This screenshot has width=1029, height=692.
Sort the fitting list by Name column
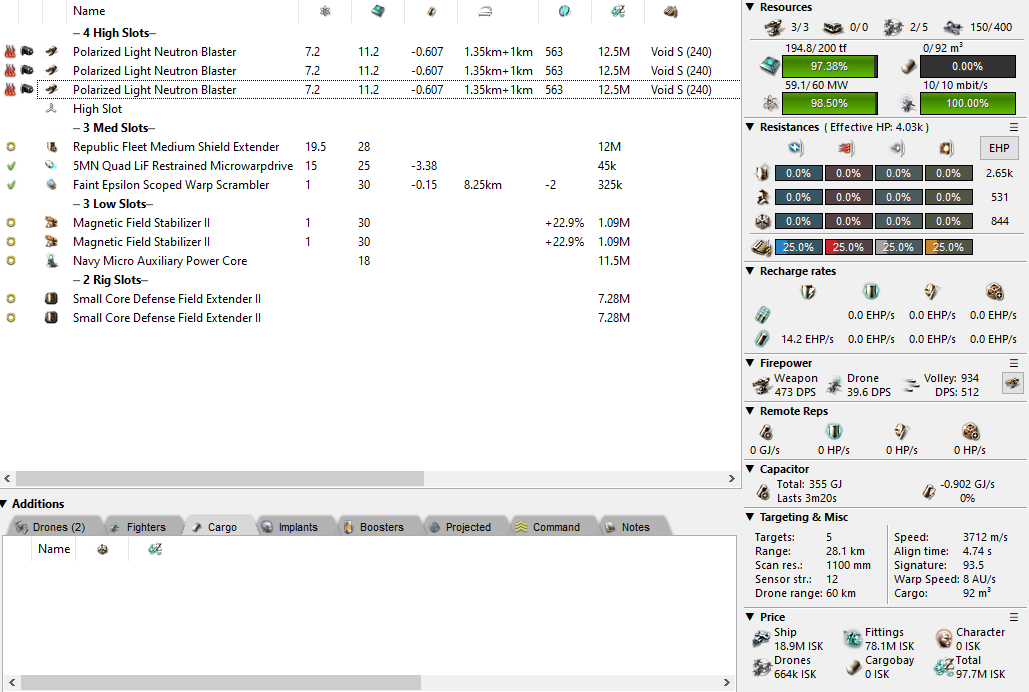(x=89, y=11)
